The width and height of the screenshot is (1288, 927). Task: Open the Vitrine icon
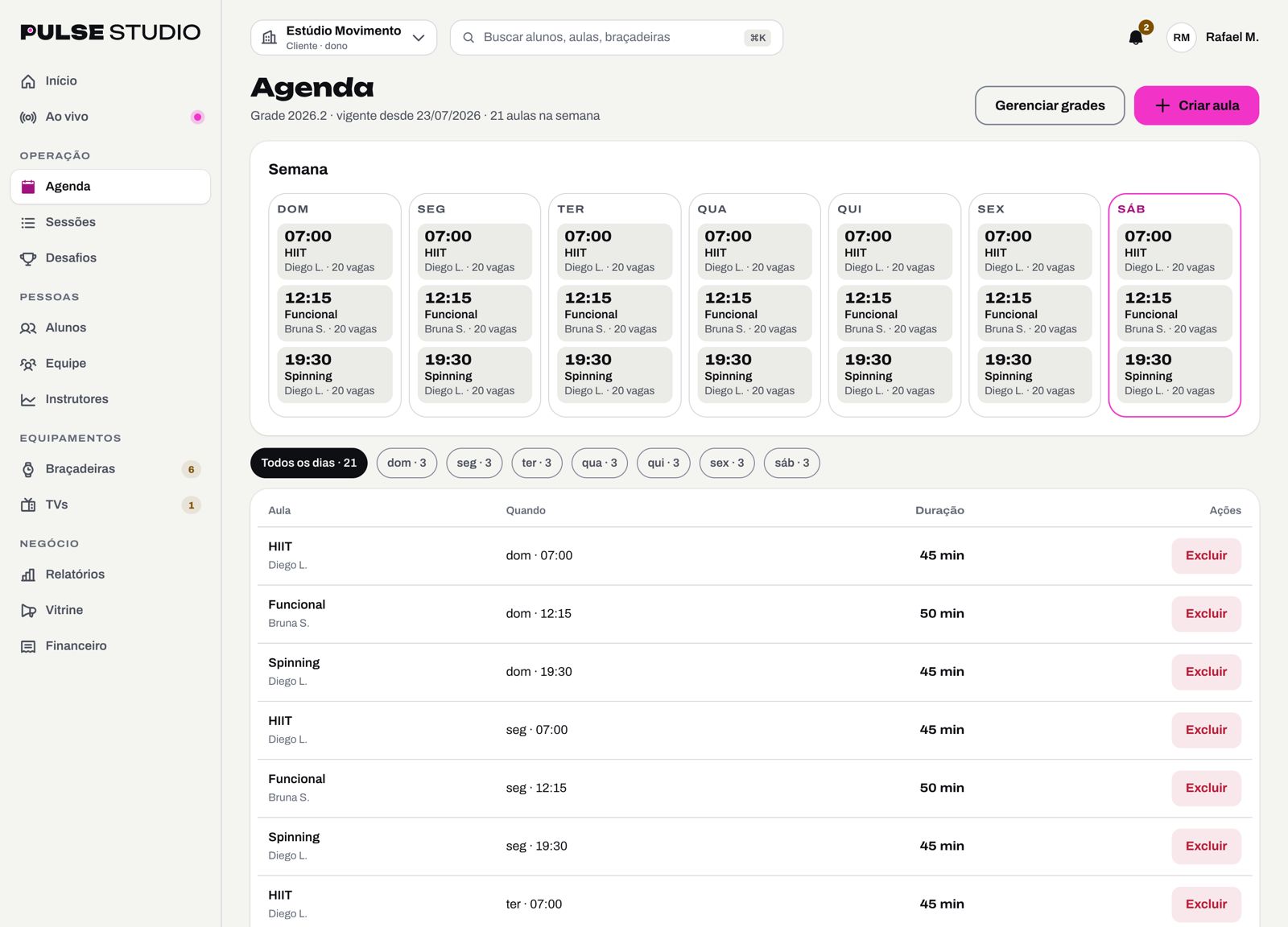(x=28, y=611)
